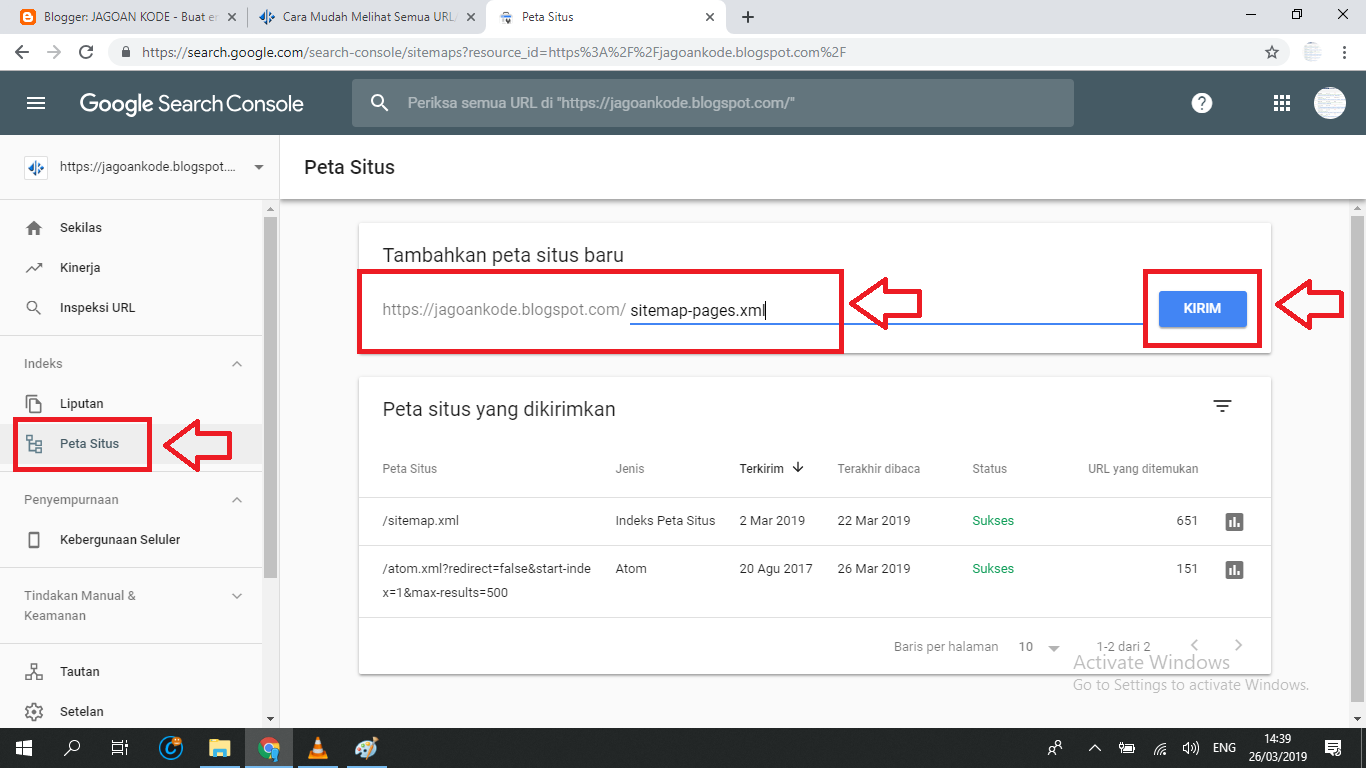Open the ENG language indicator

tap(1225, 748)
